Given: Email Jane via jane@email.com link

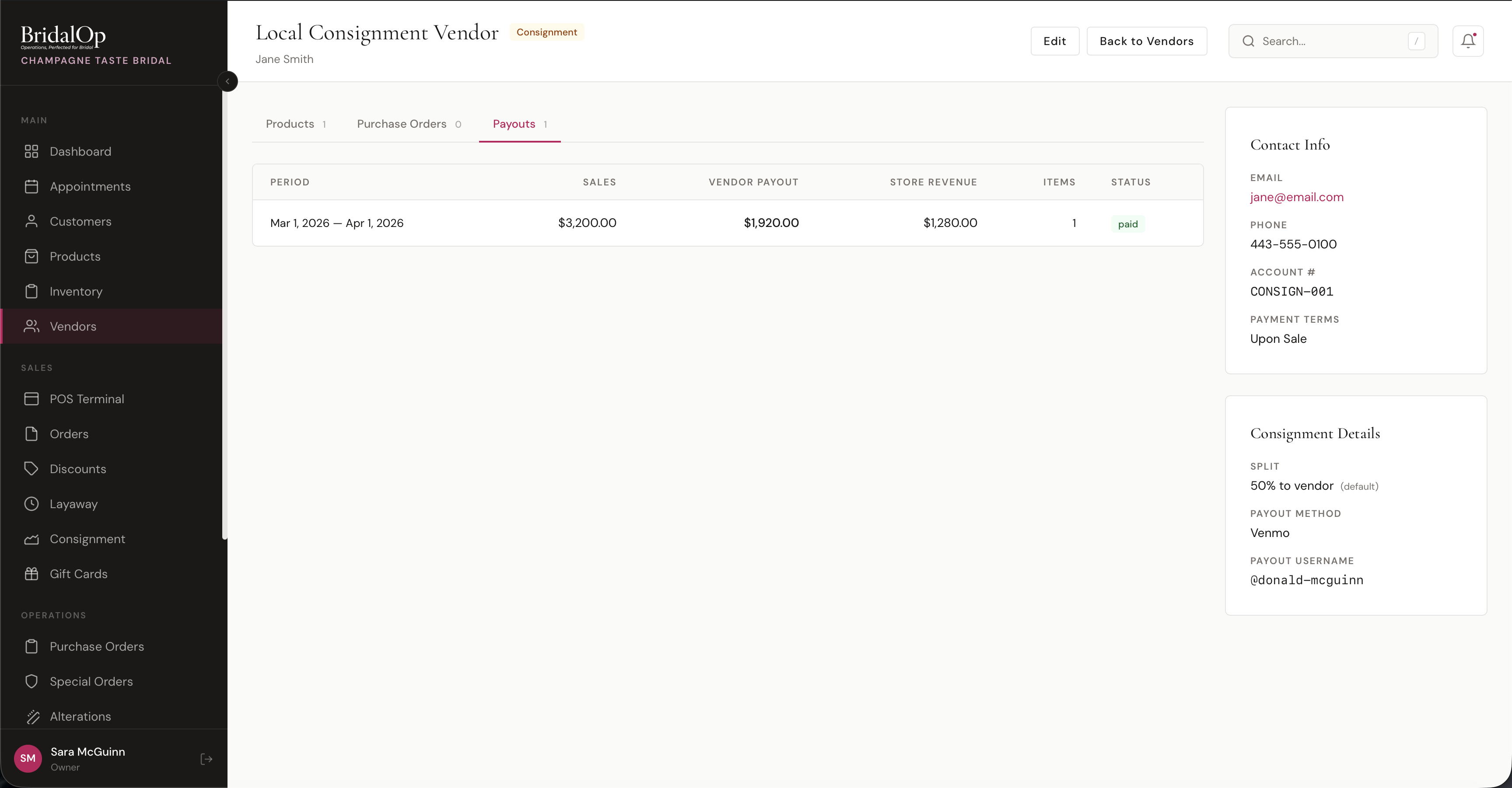Looking at the screenshot, I should pyautogui.click(x=1296, y=197).
